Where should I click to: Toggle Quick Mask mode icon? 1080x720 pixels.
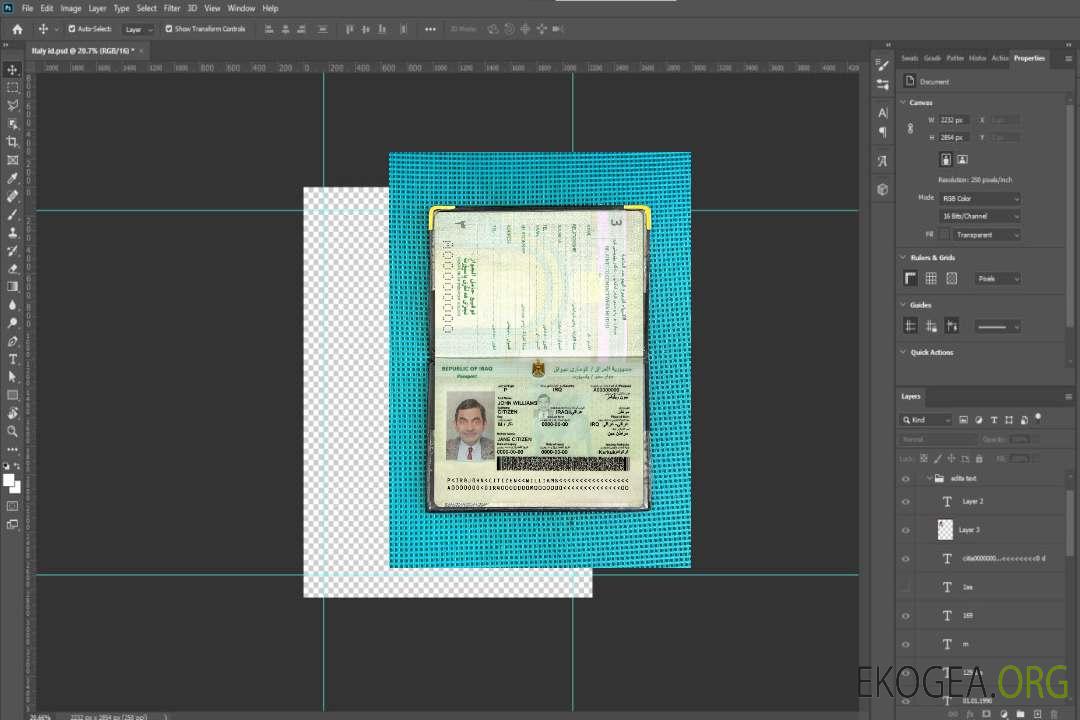[x=12, y=506]
